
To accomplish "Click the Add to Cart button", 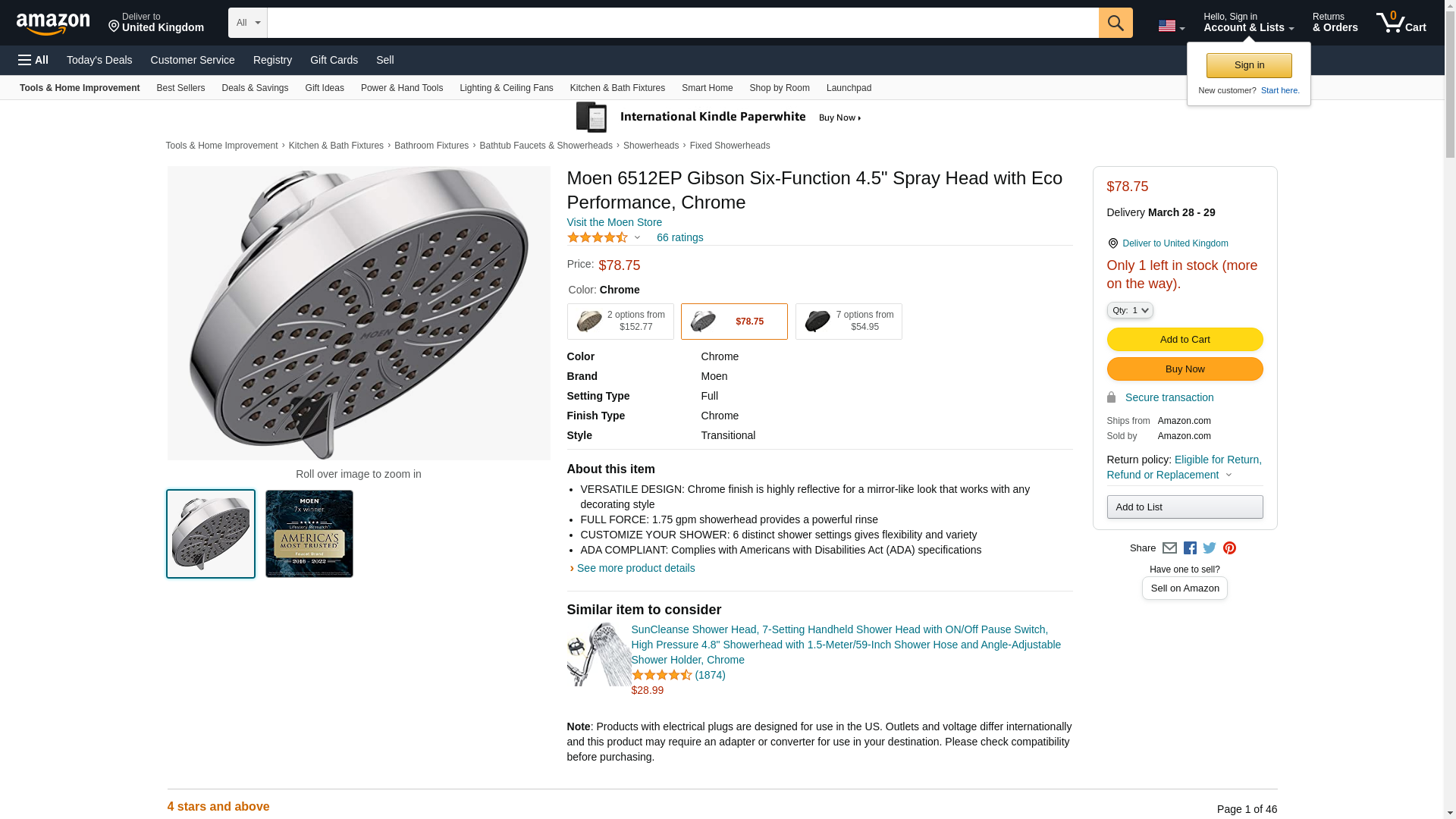I will coord(1185,340).
